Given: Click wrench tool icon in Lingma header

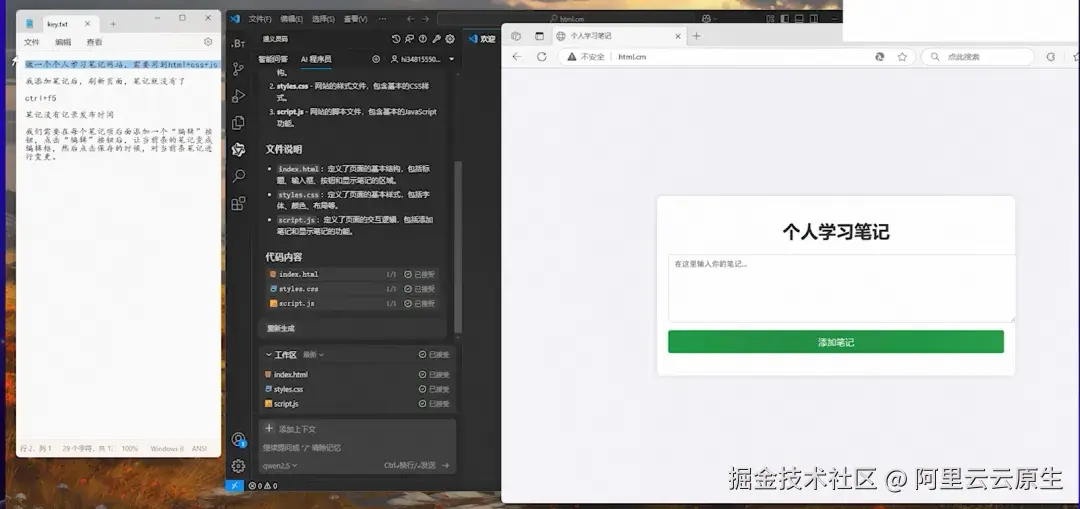Looking at the screenshot, I should (436, 39).
